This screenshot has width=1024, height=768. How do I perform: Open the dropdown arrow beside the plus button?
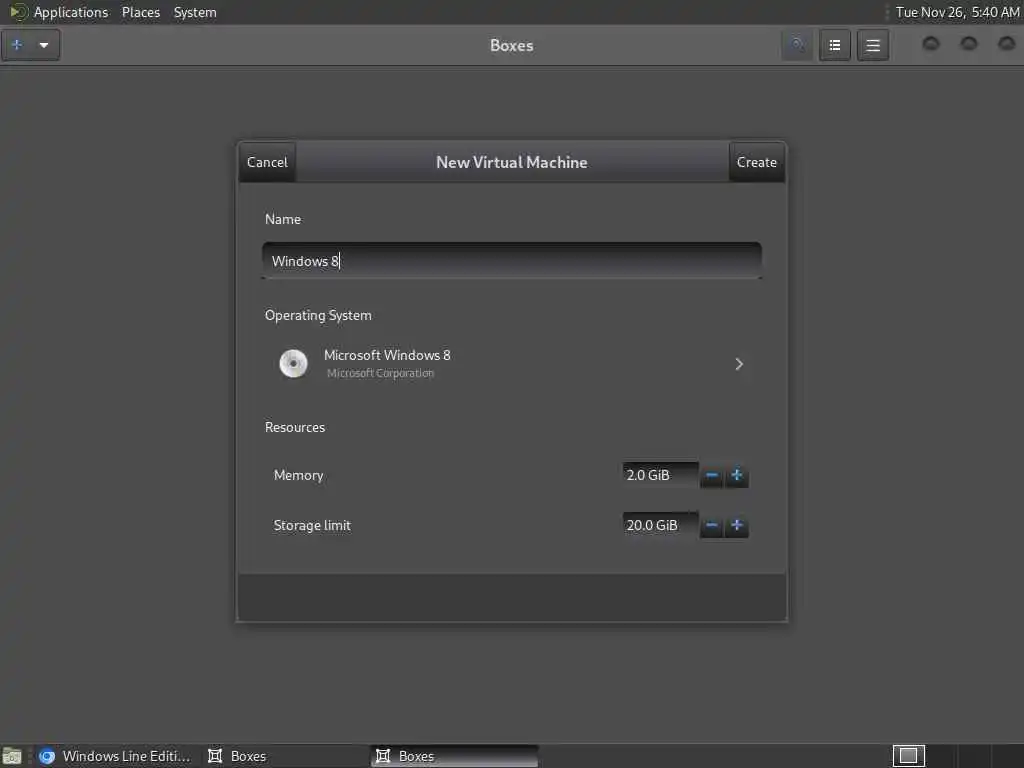click(44, 45)
